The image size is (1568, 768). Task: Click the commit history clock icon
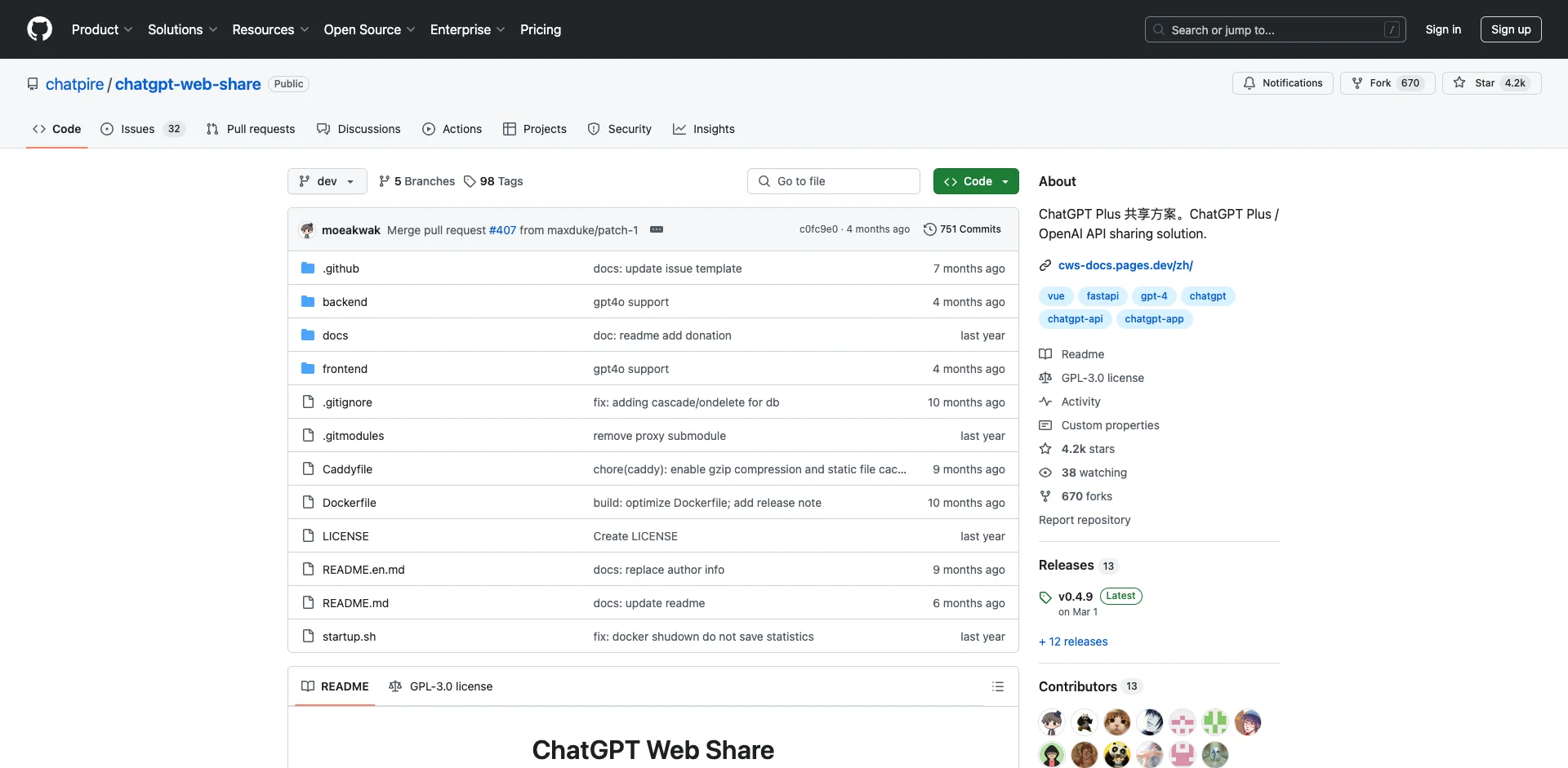coord(929,229)
